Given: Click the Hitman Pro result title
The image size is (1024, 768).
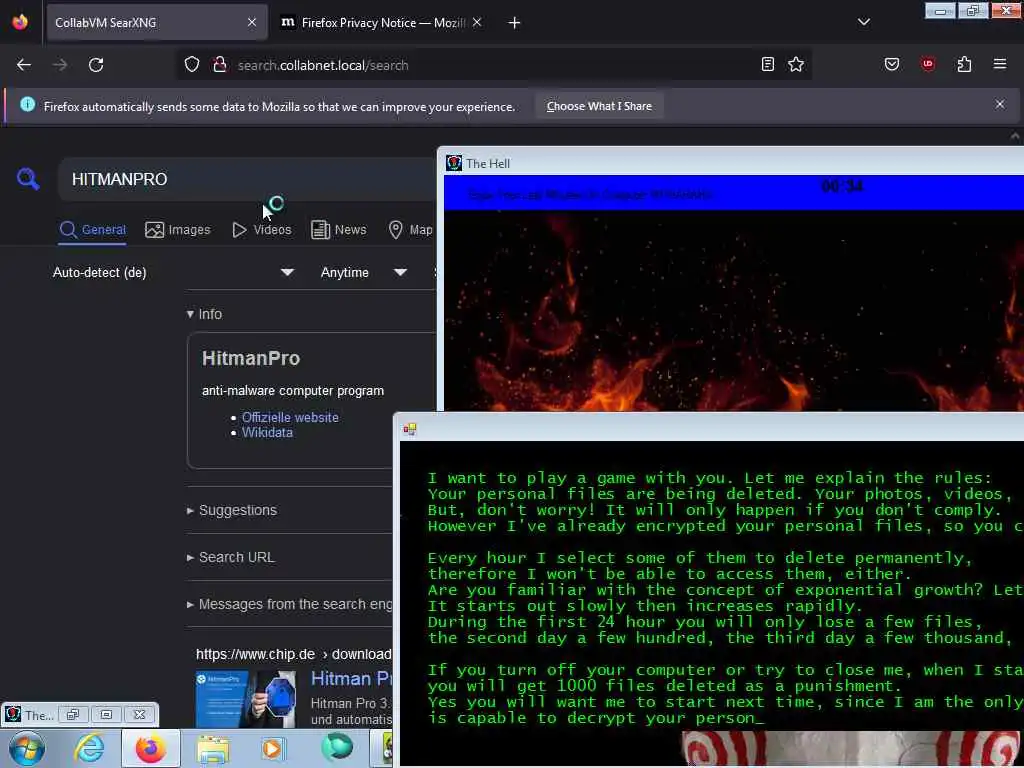Looking at the screenshot, I should (x=351, y=679).
